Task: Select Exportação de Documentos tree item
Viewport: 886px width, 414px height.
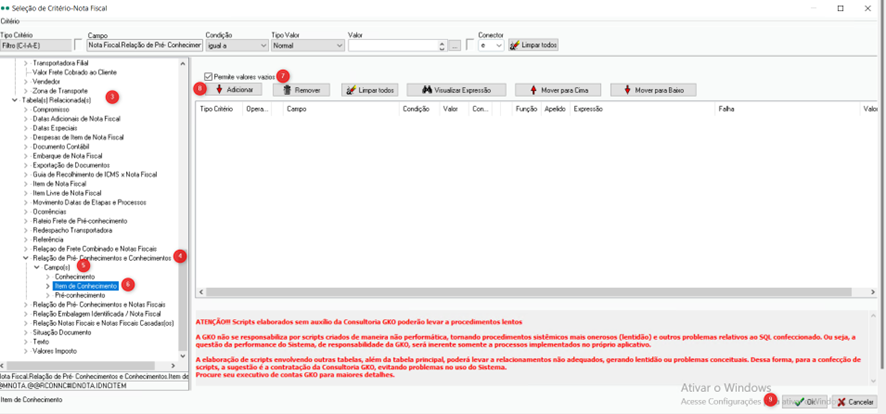Action: (x=71, y=165)
